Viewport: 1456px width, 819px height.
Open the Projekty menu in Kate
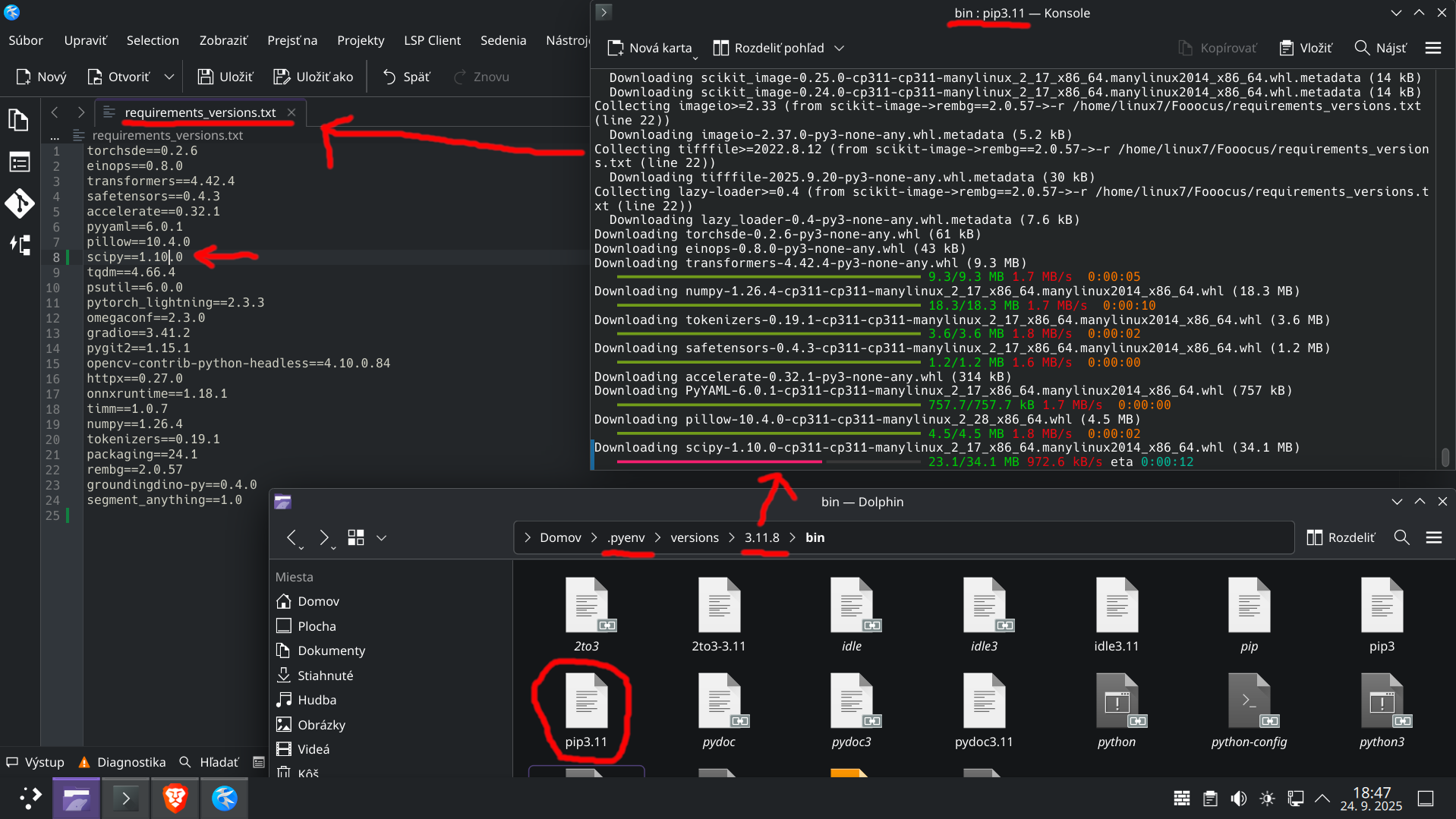[x=360, y=40]
